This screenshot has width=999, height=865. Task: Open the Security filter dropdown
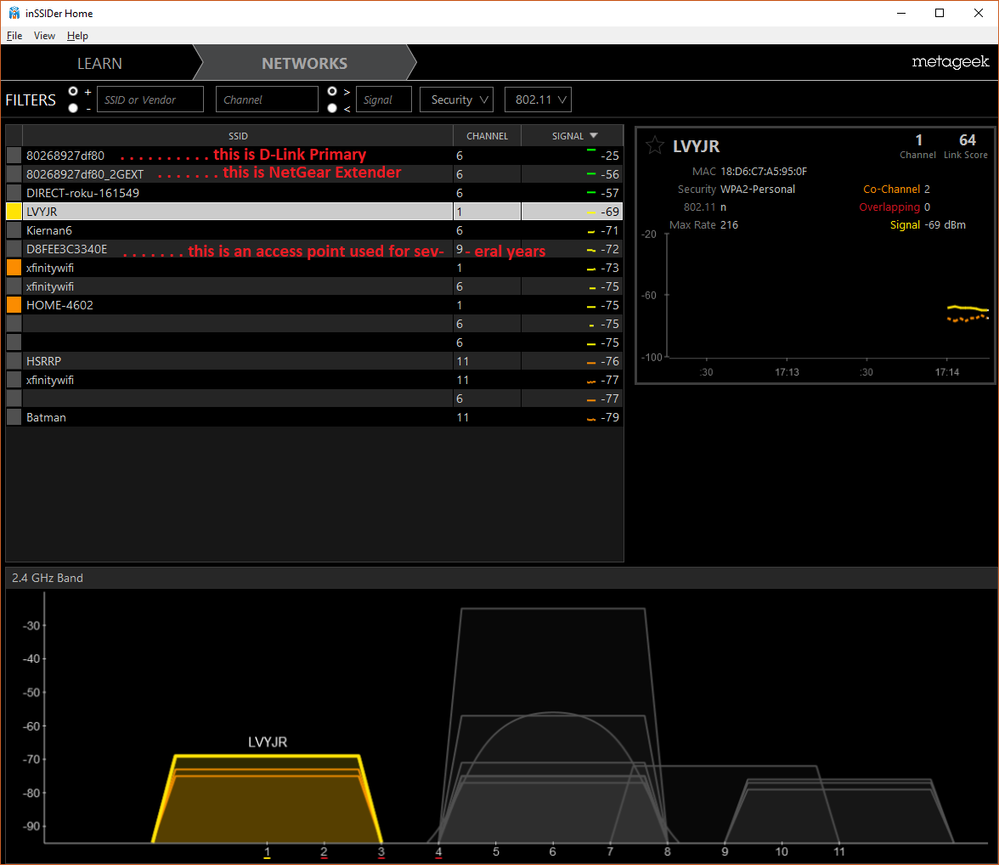456,99
